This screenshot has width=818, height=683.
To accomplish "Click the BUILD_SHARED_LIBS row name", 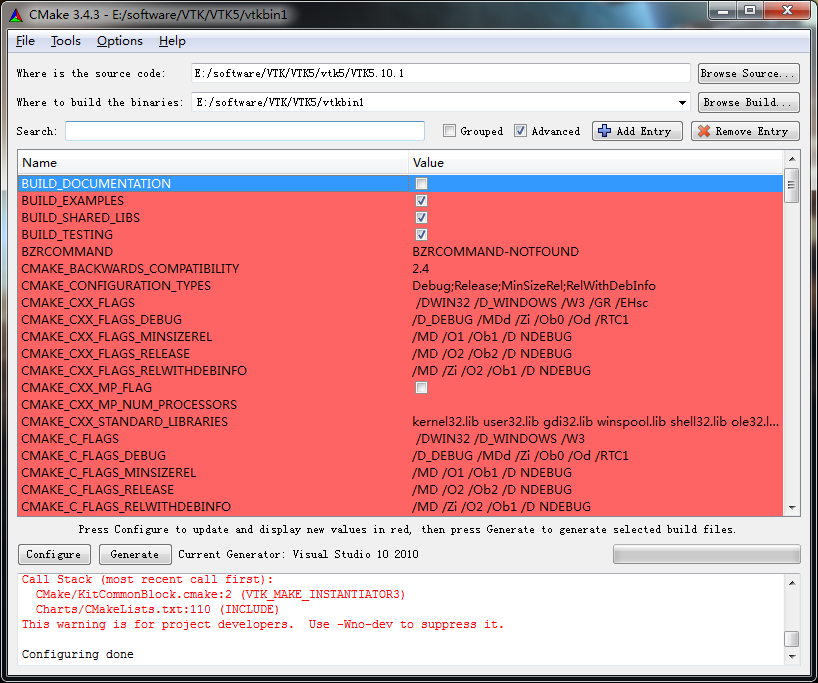I will pyautogui.click(x=80, y=218).
